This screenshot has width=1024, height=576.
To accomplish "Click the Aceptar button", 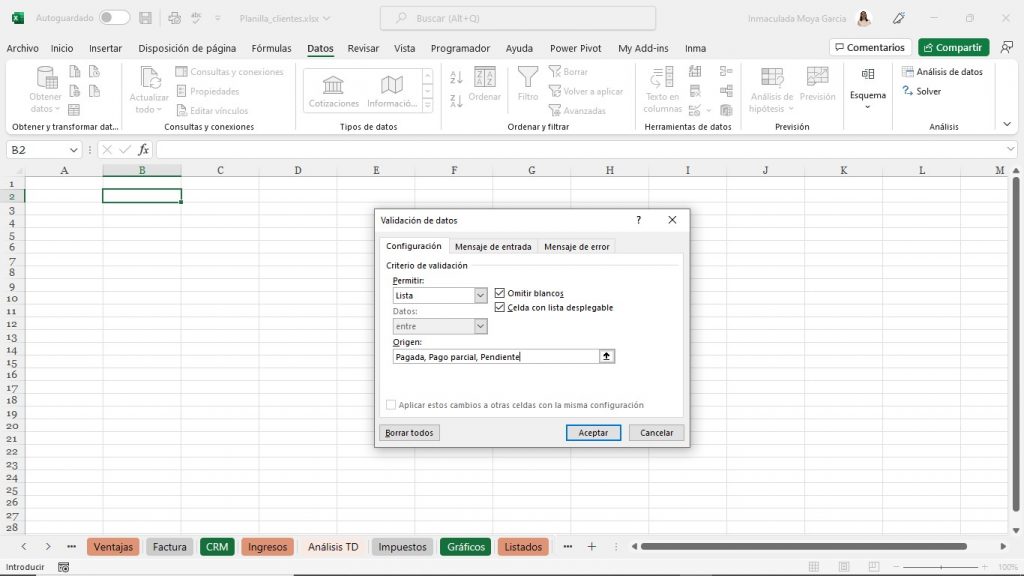I will [593, 432].
